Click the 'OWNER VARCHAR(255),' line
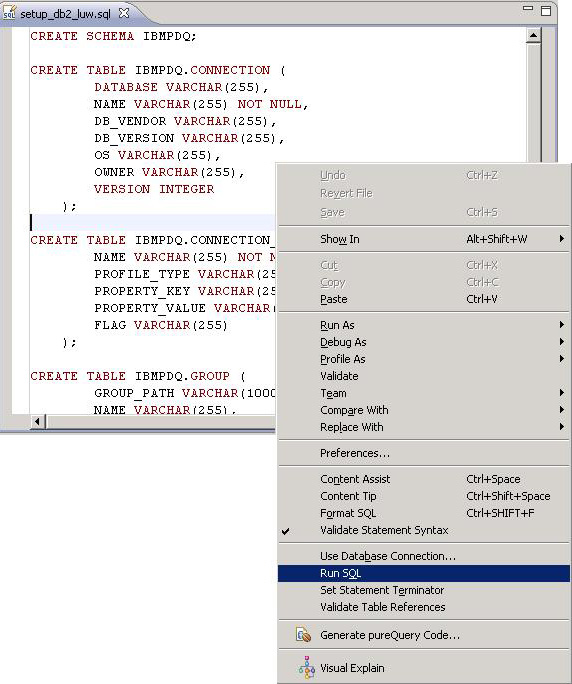 (x=169, y=172)
